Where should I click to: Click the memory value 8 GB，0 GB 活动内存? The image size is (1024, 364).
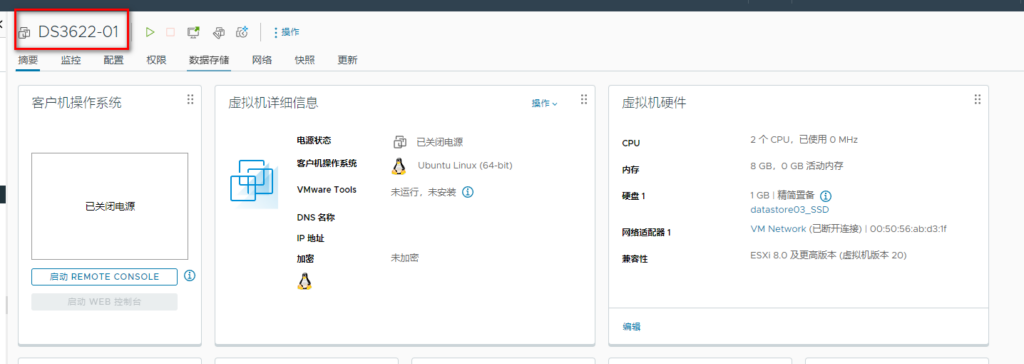click(797, 166)
